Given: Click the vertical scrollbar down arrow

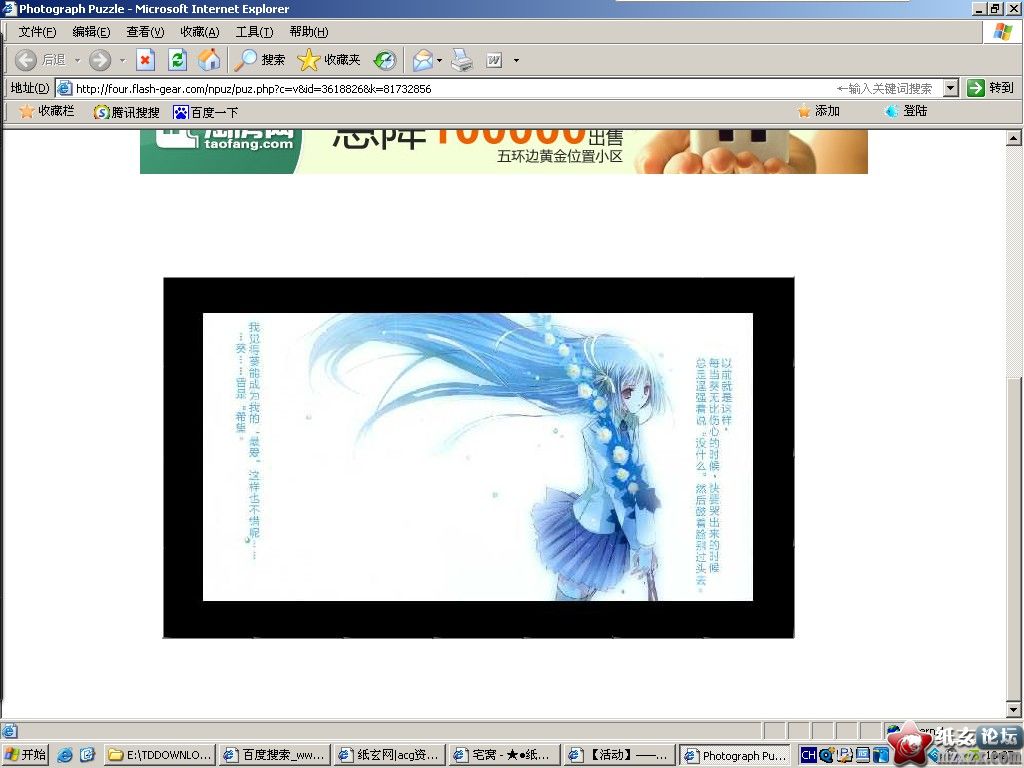Looking at the screenshot, I should (x=1014, y=709).
